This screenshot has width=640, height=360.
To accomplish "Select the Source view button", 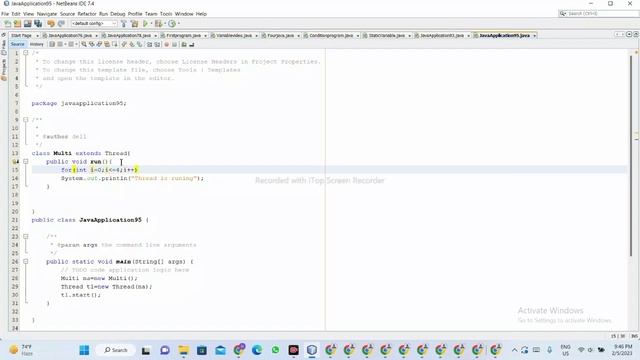I will (x=17, y=44).
